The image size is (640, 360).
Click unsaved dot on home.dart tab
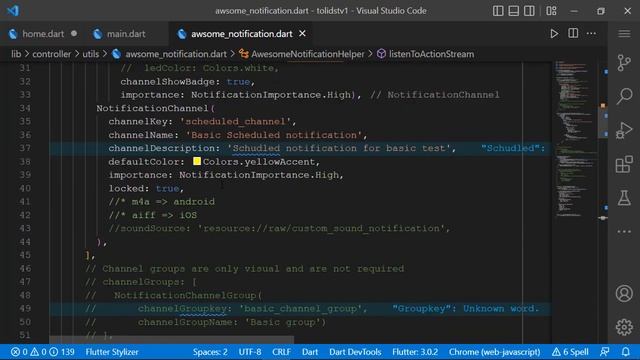74,33
